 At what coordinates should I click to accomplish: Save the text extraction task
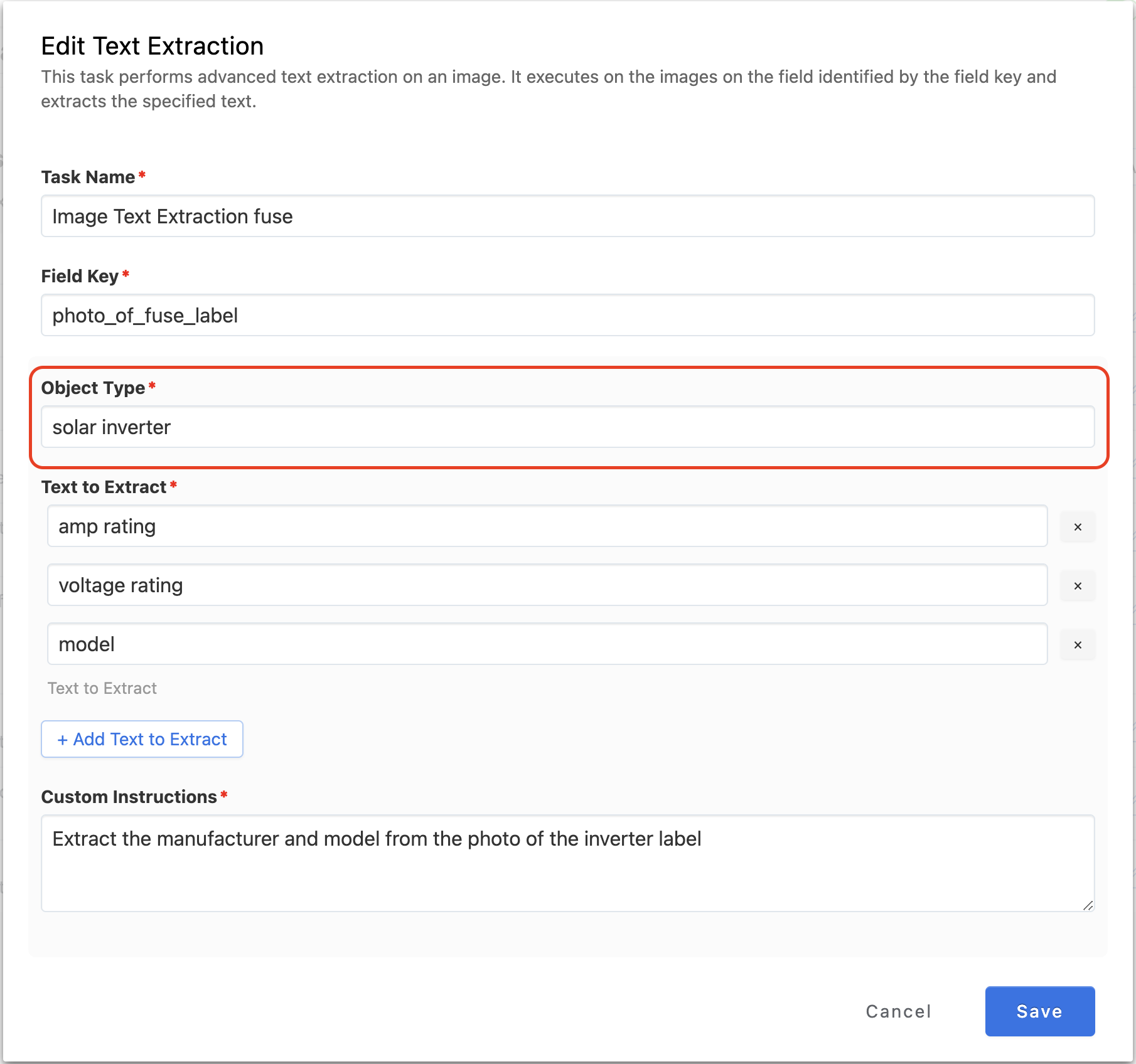[1039, 1011]
